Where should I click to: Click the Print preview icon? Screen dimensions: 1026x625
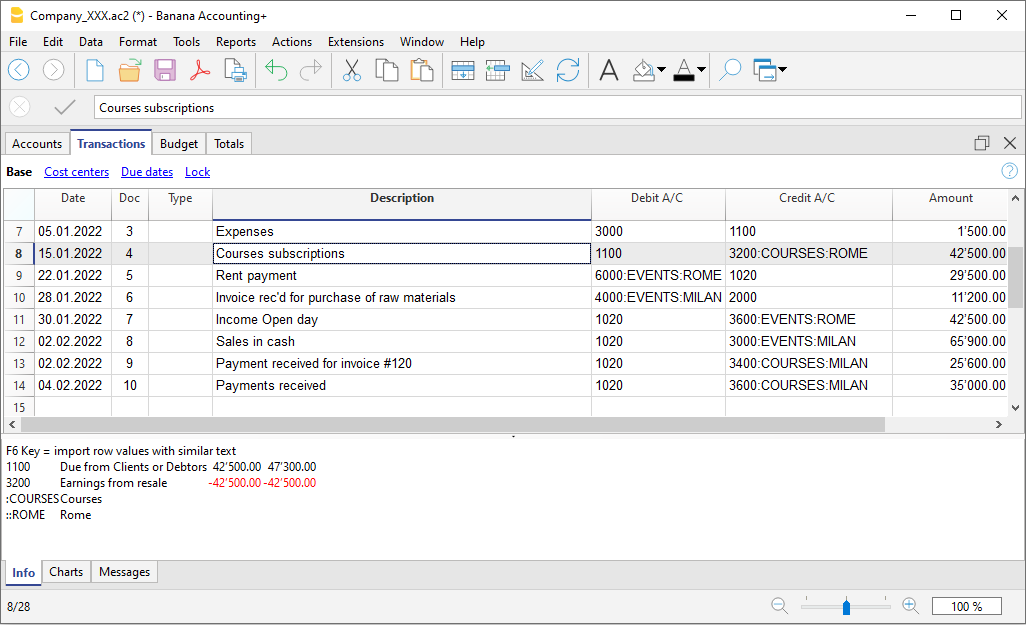[235, 70]
